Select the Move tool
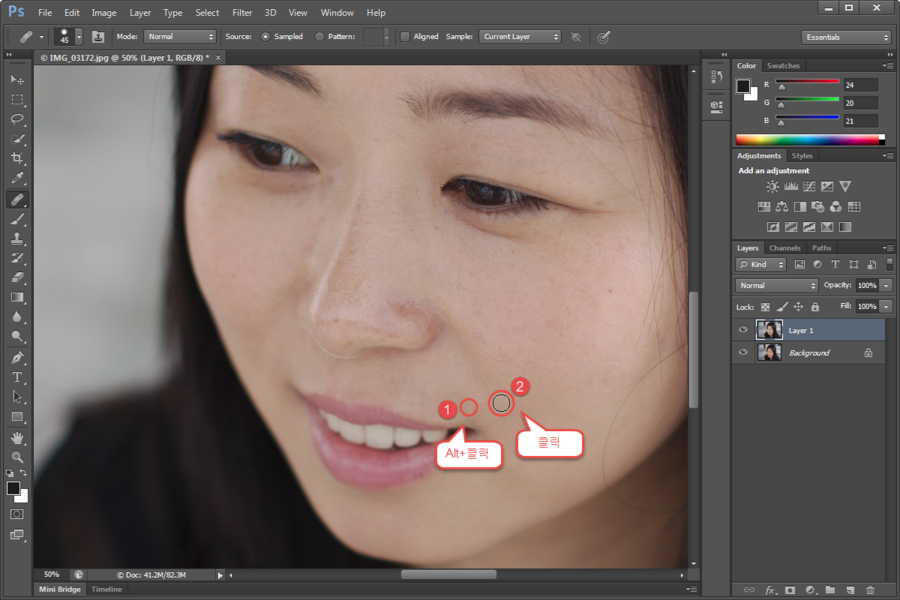Image resolution: width=900 pixels, height=600 pixels. (x=17, y=80)
